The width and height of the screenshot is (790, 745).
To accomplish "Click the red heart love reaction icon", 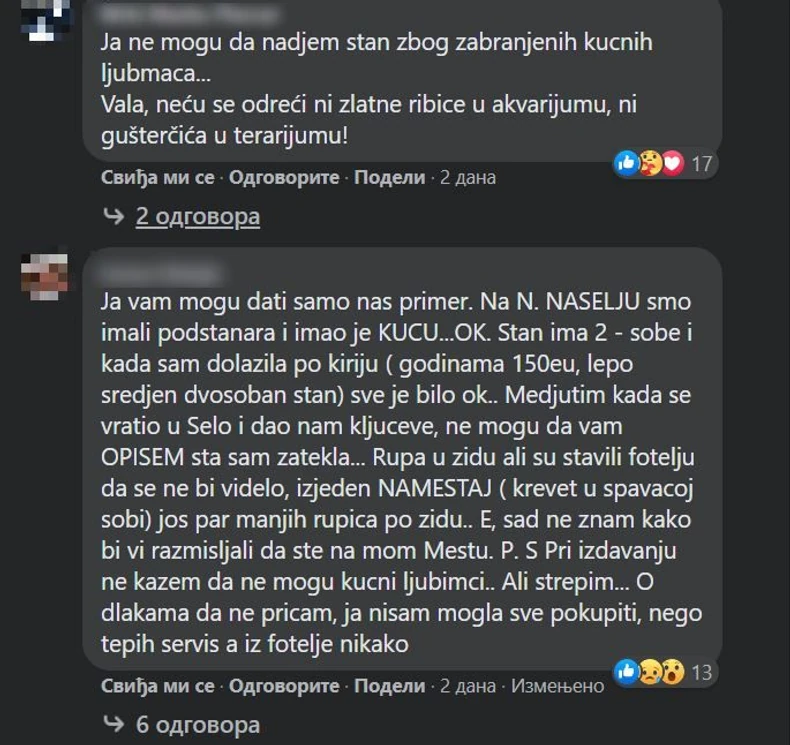I will [671, 162].
